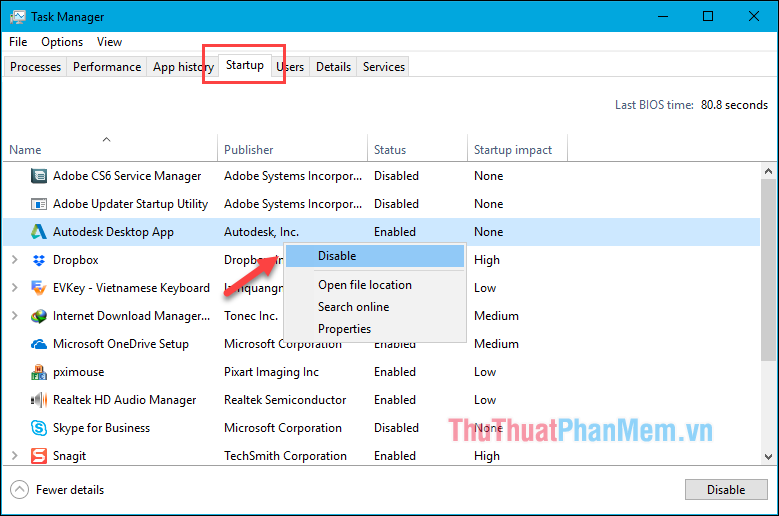
Task: Choose Disable in the context menu
Action: 375,256
